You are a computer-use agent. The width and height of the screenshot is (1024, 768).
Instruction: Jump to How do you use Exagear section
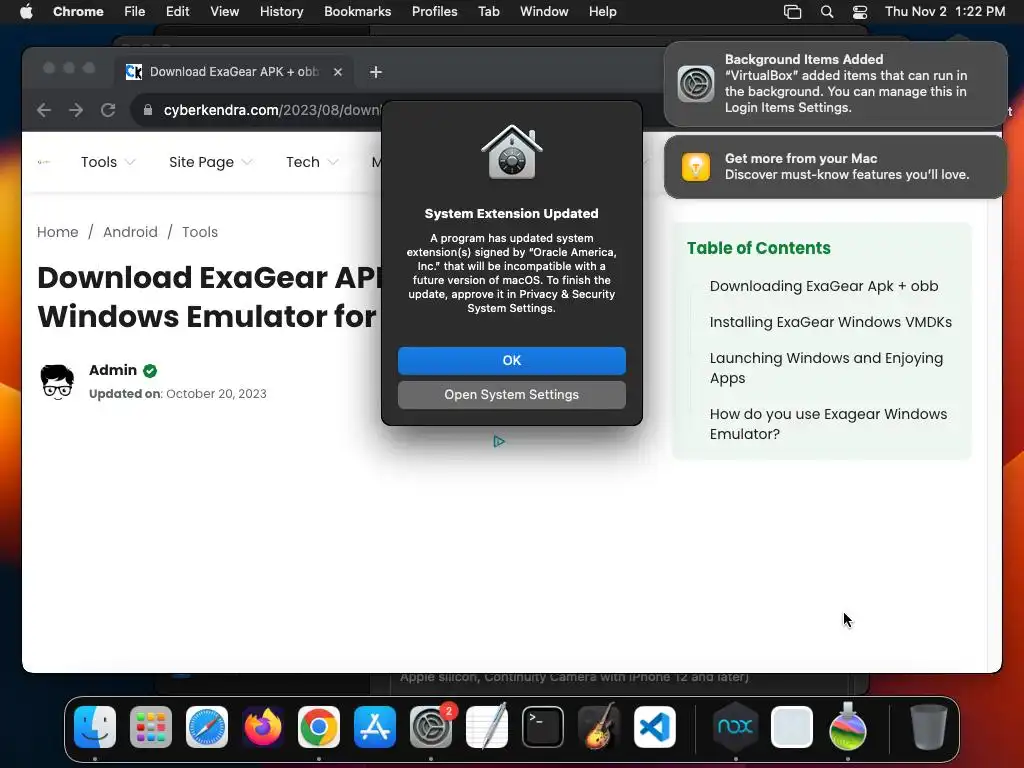(x=828, y=424)
